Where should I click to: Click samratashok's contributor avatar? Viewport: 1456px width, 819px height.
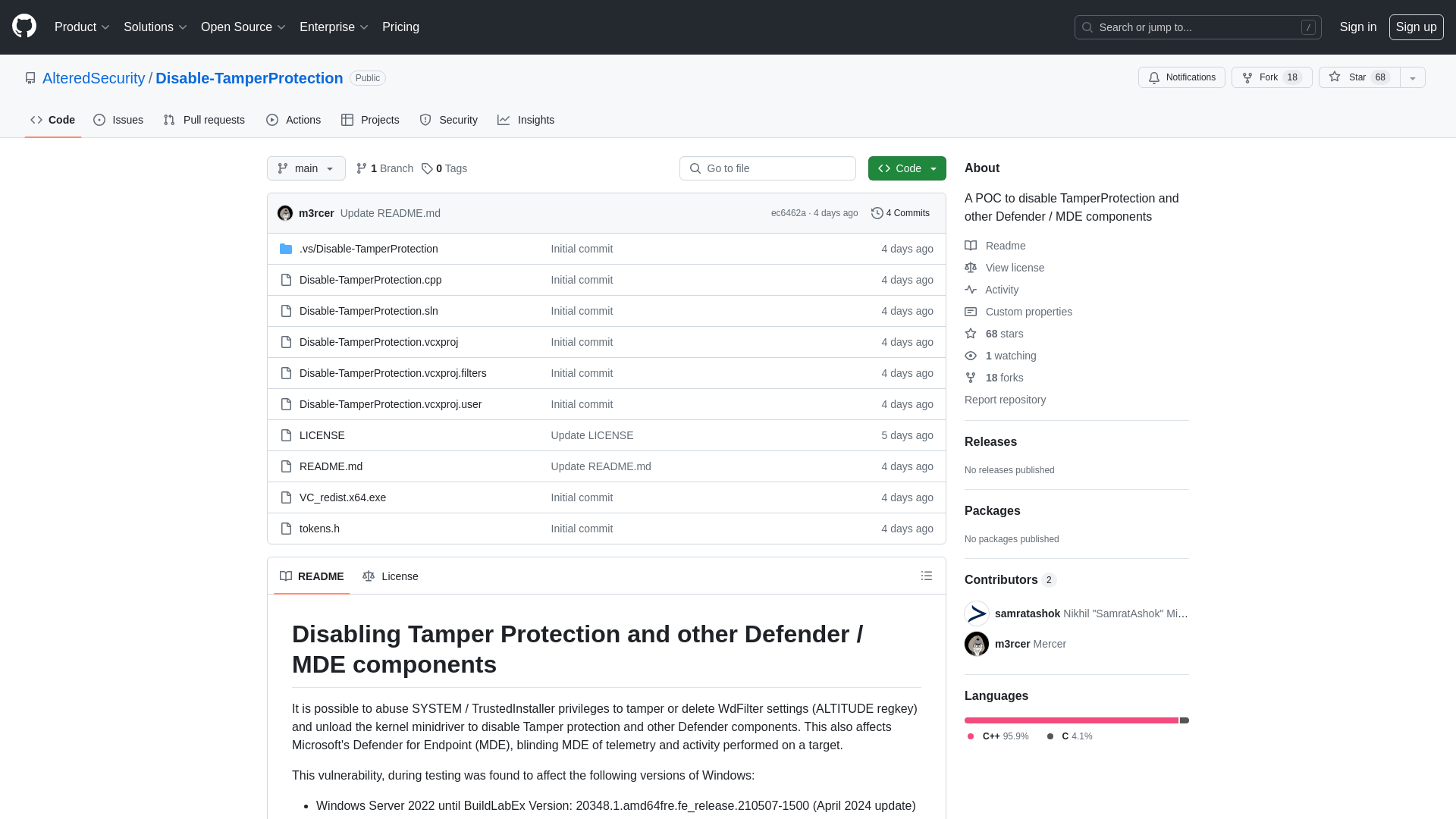[977, 613]
